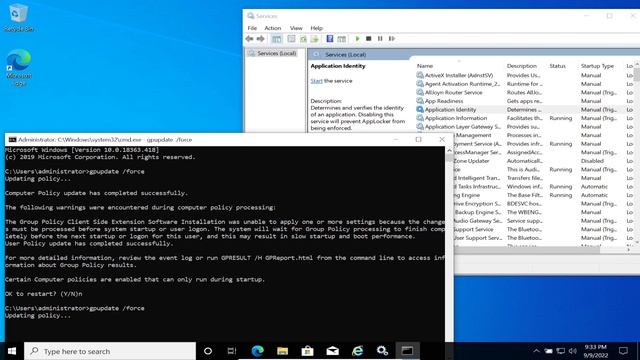640x360 pixels.
Task: Click the OK to restart? (Y/N) line
Action: click(44, 294)
